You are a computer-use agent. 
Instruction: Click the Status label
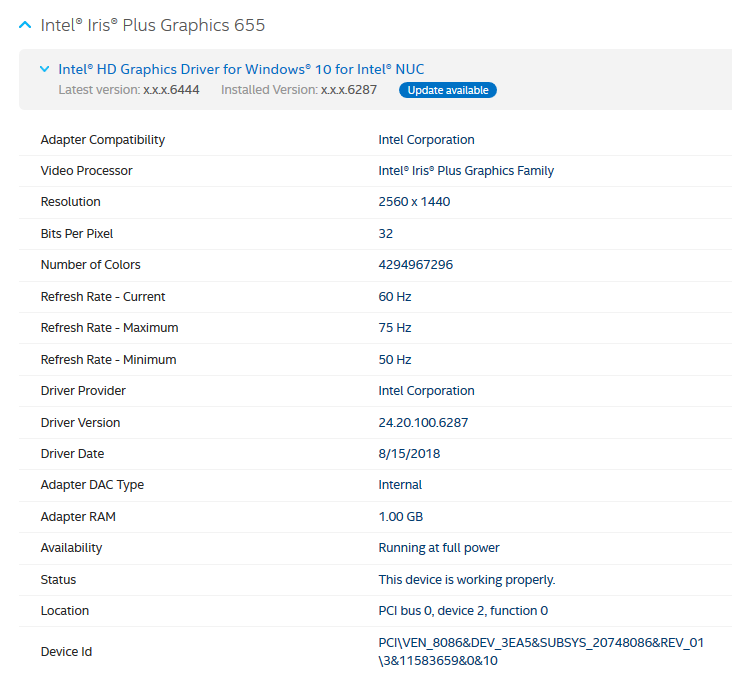click(x=58, y=580)
